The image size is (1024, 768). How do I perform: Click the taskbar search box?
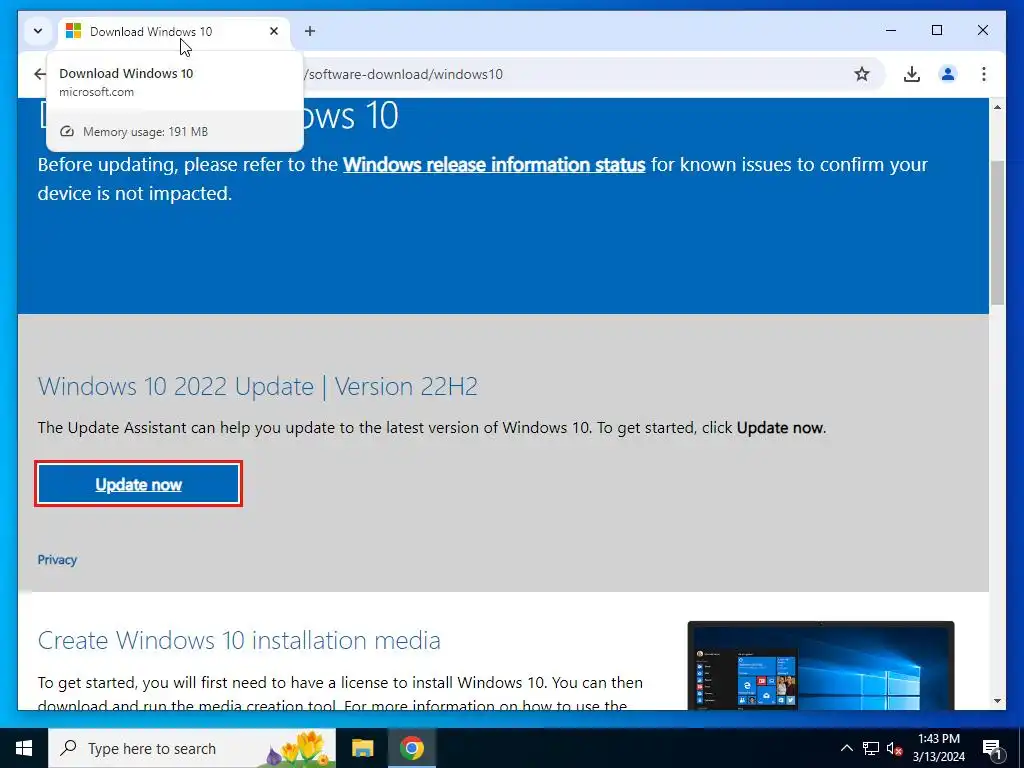pyautogui.click(x=192, y=748)
